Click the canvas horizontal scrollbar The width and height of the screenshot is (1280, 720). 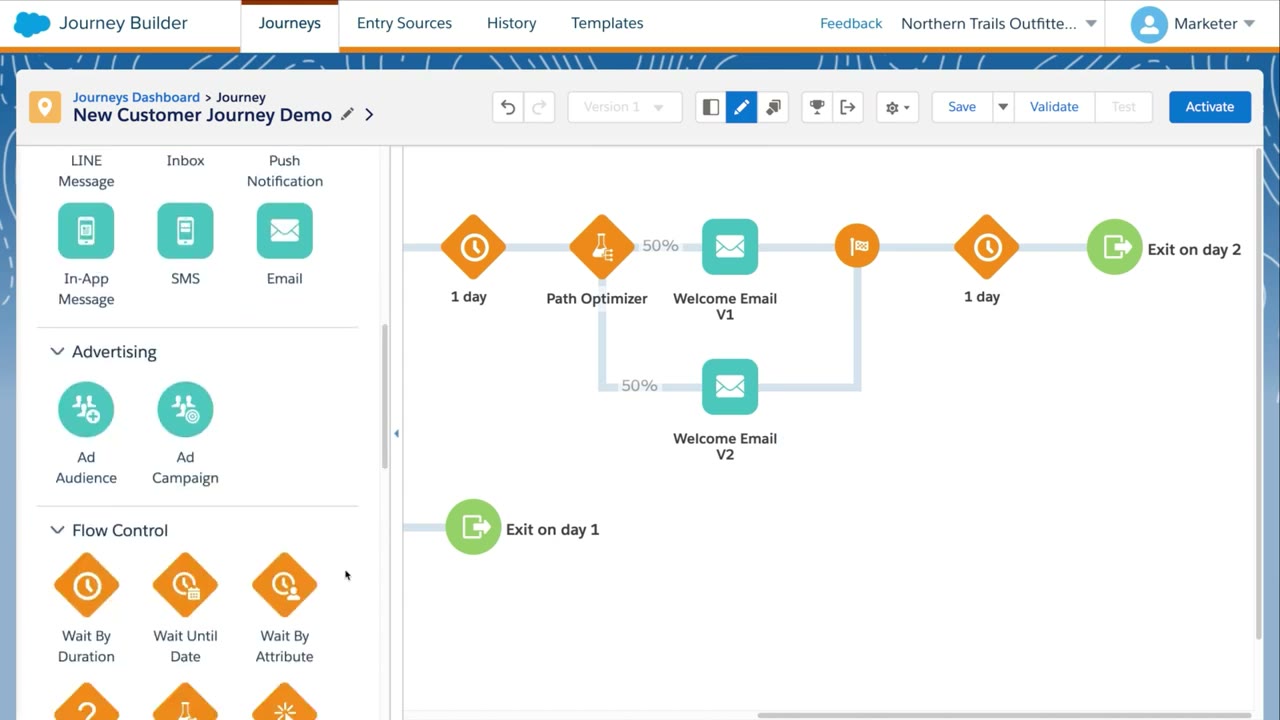pyautogui.click(x=1004, y=715)
